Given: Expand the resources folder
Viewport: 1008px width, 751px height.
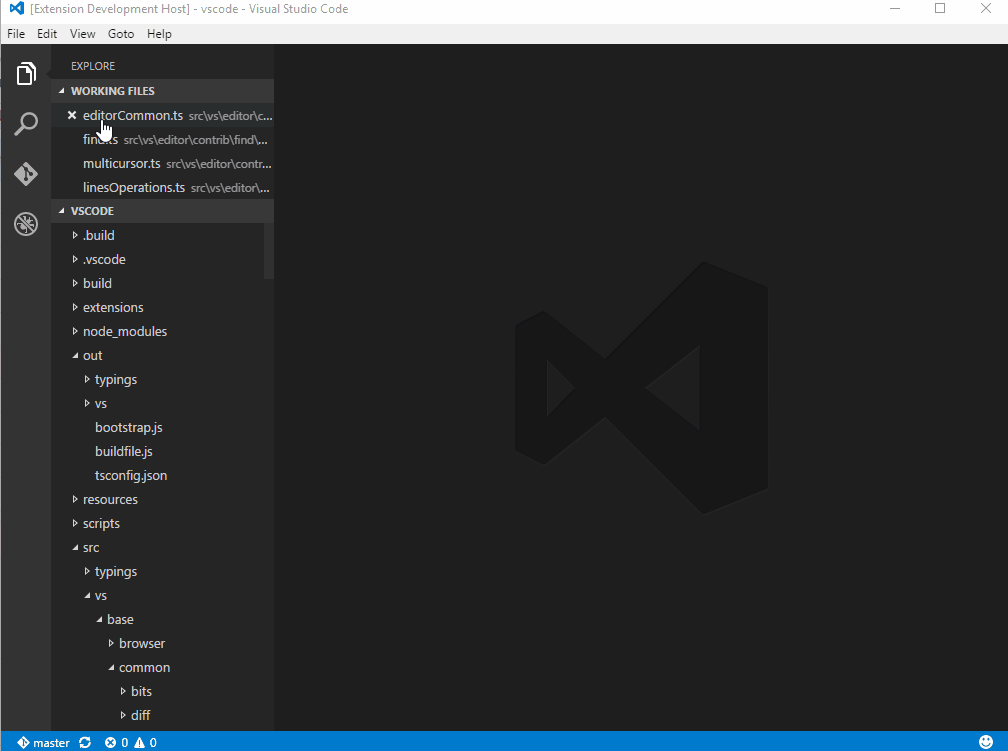Looking at the screenshot, I should click(75, 499).
